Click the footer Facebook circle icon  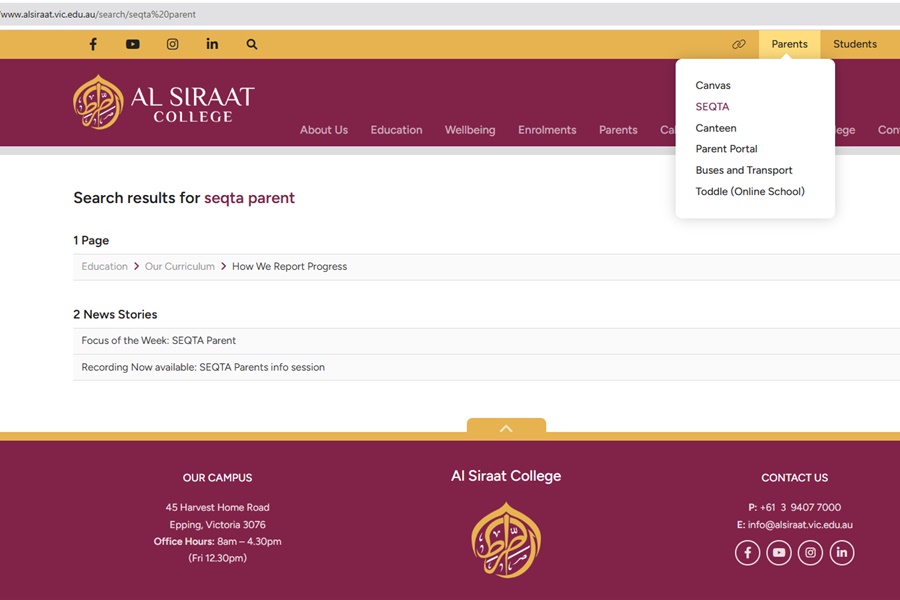click(x=747, y=552)
